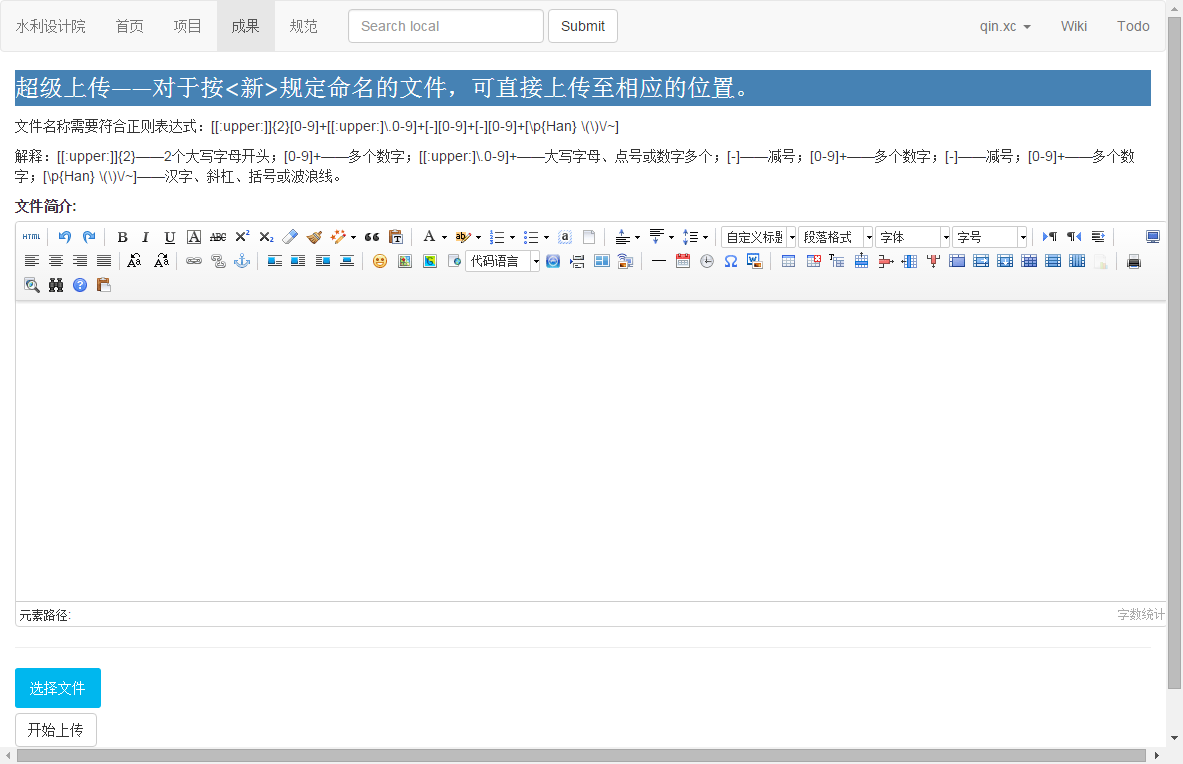1183x764 pixels.
Task: Justify the text
Action: pos(104,261)
